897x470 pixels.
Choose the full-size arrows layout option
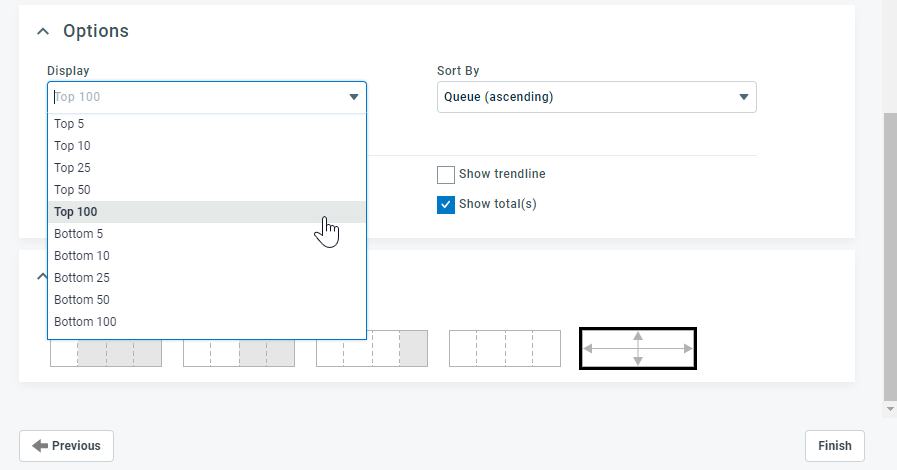638,349
